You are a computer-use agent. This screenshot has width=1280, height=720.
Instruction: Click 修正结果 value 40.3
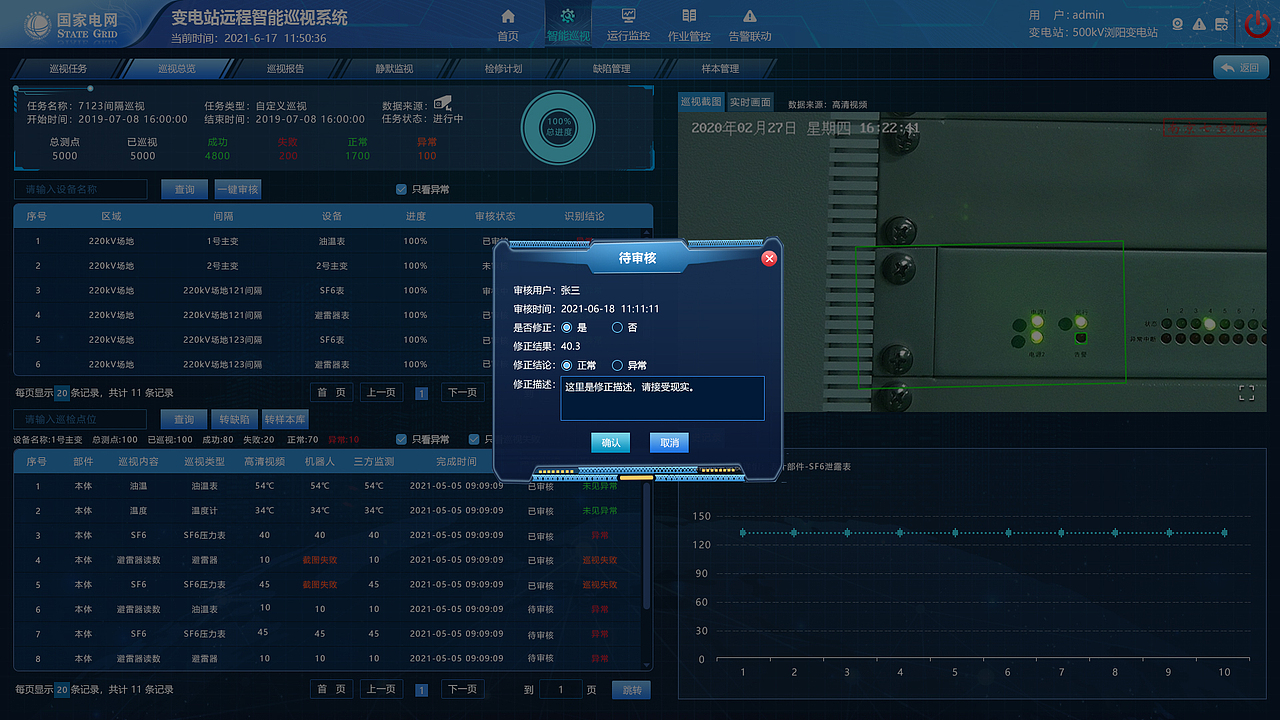[x=570, y=346]
